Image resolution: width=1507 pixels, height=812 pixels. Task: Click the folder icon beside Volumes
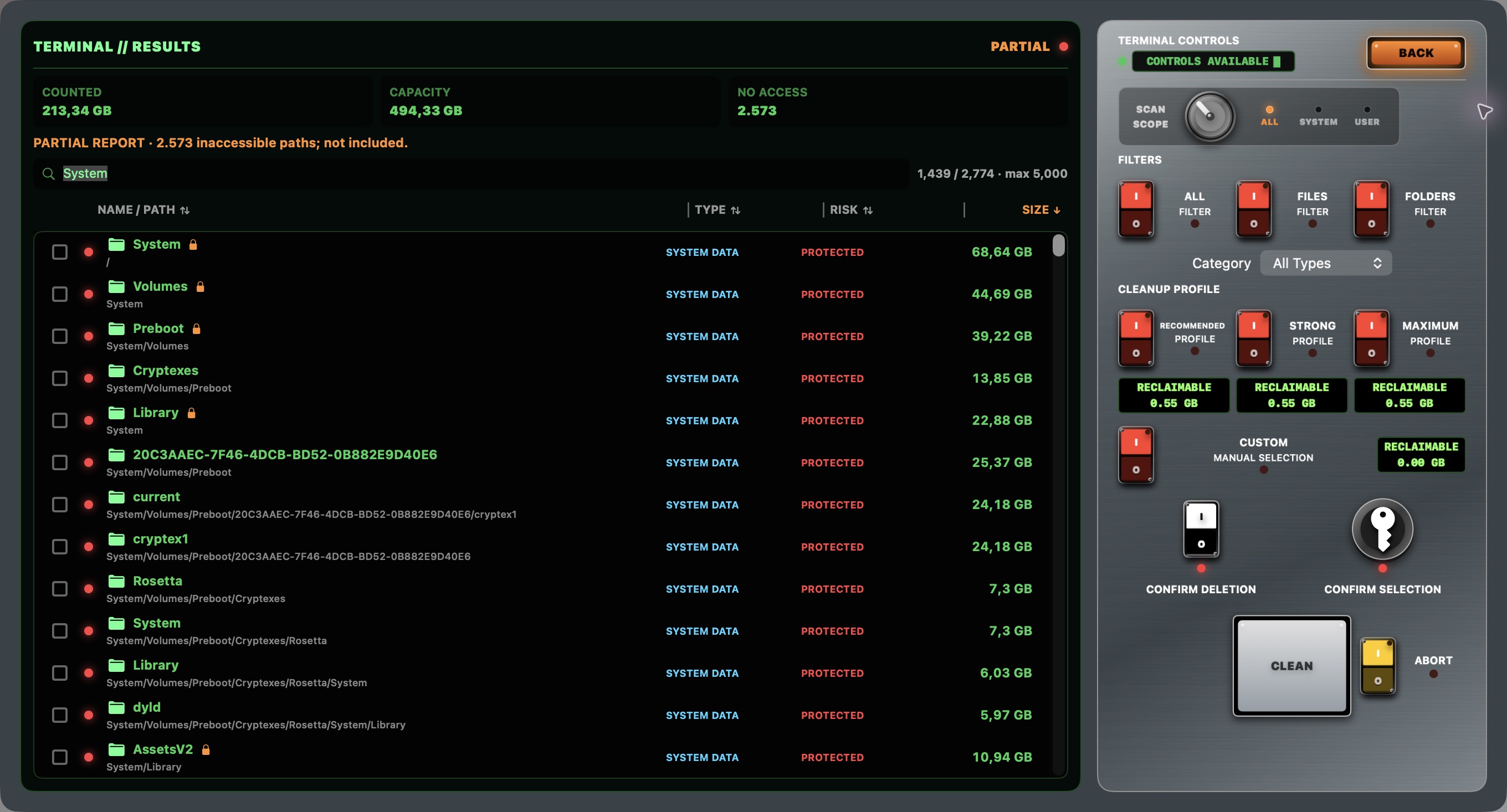tap(116, 286)
